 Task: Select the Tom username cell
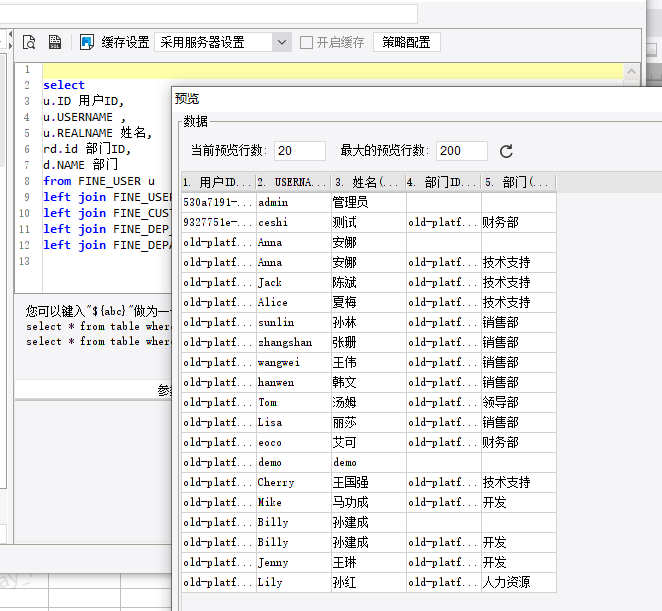point(293,402)
